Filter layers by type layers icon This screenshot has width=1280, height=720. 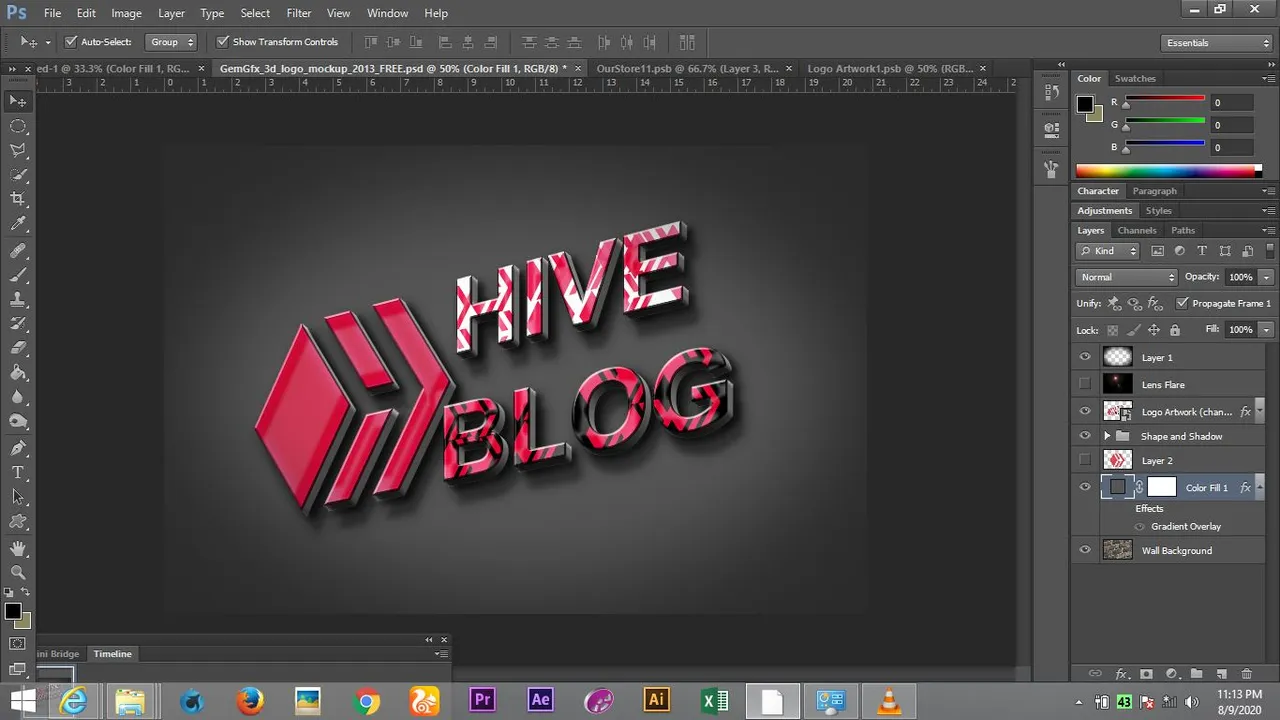(1202, 251)
